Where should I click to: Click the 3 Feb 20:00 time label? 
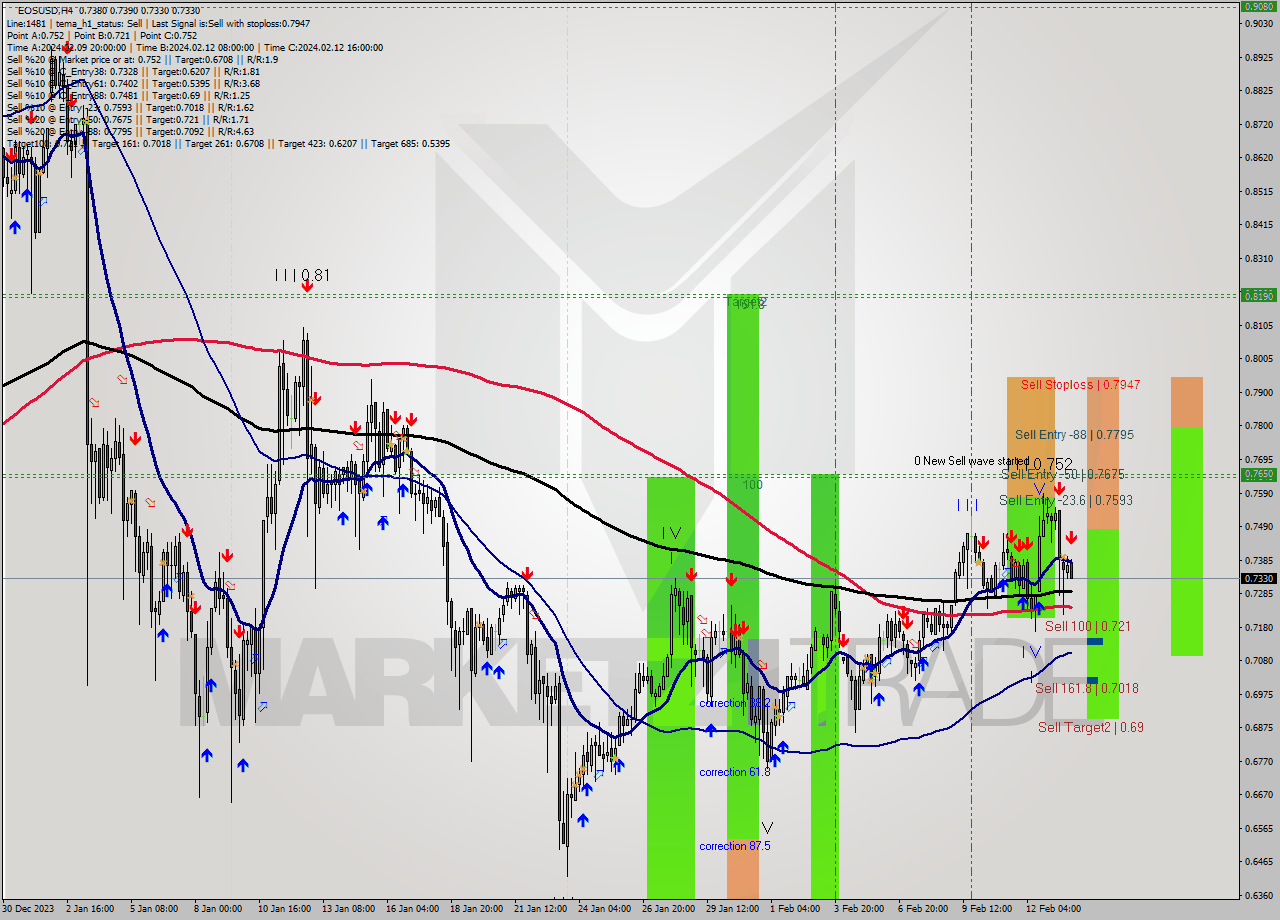860,908
